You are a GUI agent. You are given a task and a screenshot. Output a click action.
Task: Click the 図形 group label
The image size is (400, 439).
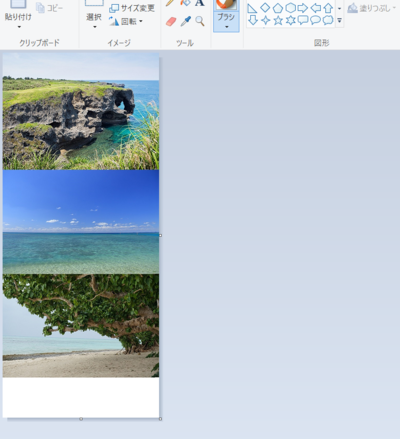coord(322,43)
